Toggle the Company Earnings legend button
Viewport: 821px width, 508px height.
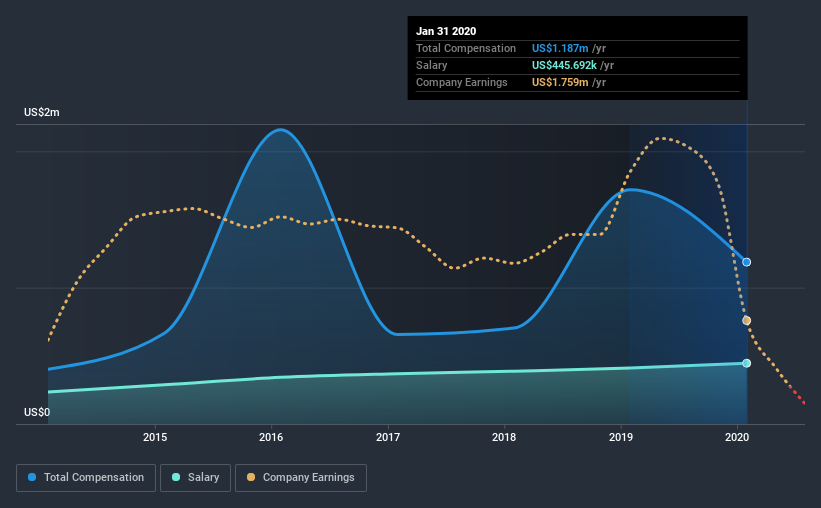301,478
